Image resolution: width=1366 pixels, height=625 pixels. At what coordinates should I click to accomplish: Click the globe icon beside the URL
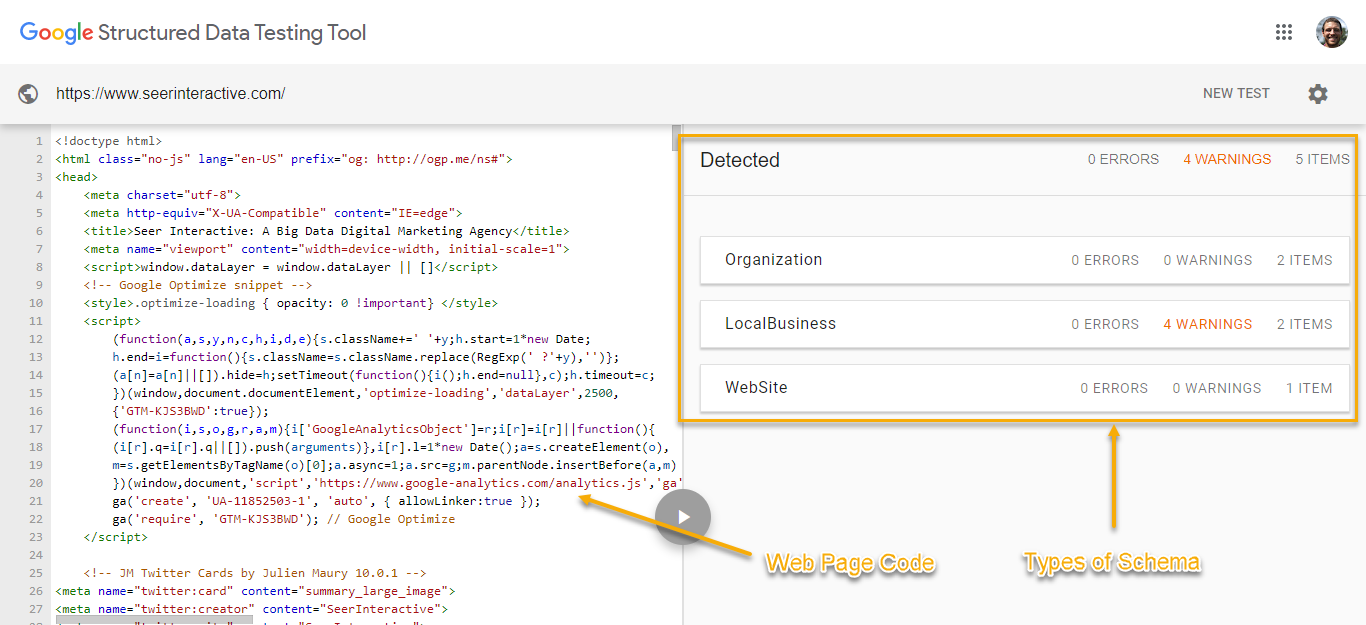point(29,94)
